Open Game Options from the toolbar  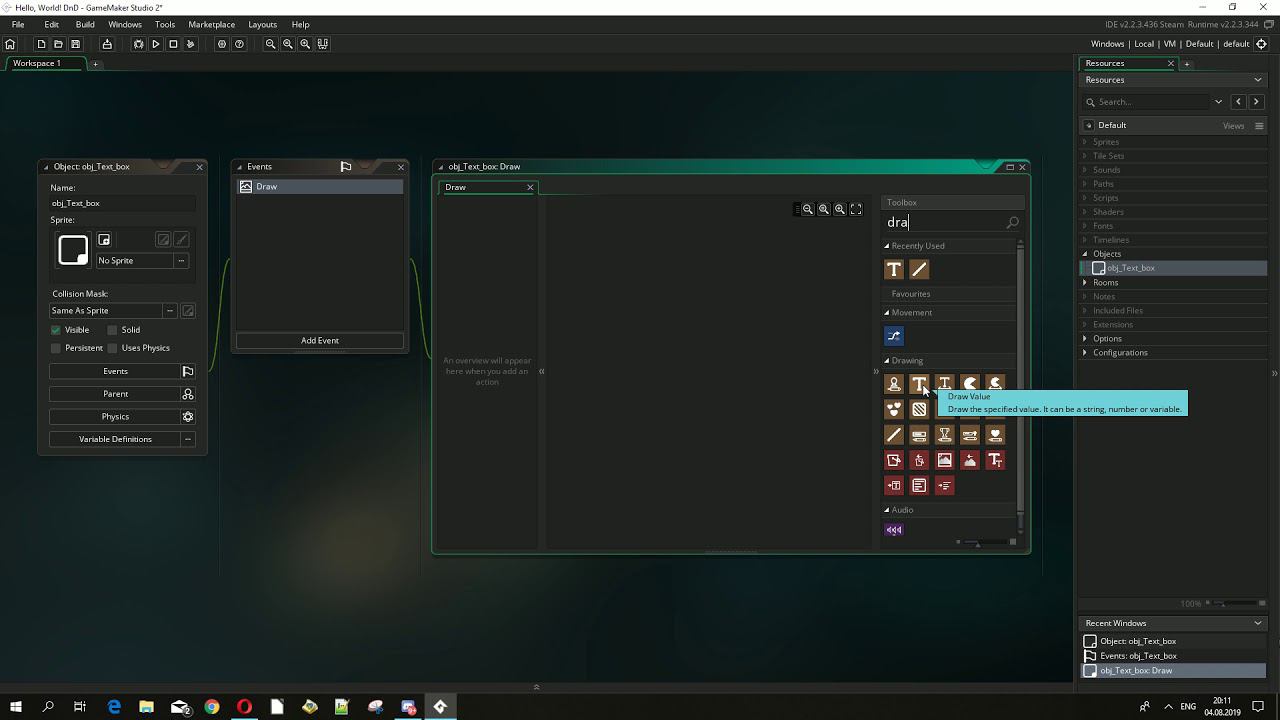(x=222, y=44)
